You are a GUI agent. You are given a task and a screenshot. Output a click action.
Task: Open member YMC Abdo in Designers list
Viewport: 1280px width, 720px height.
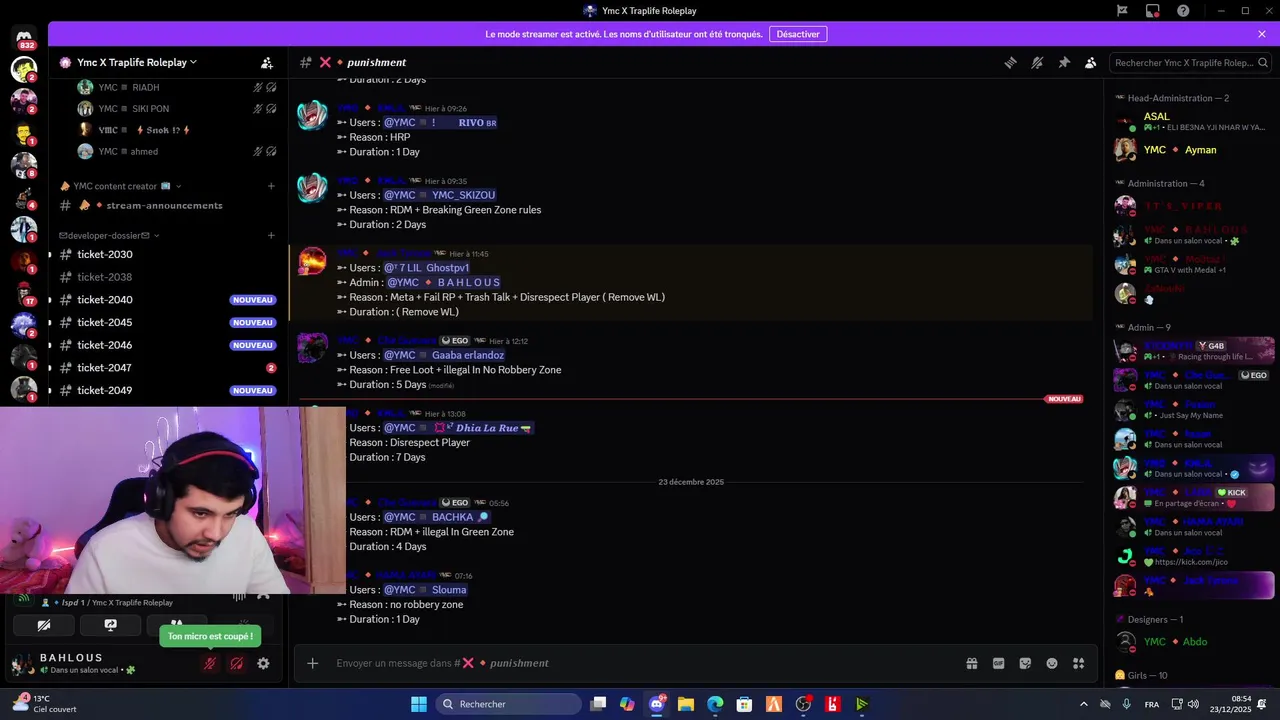(1194, 642)
